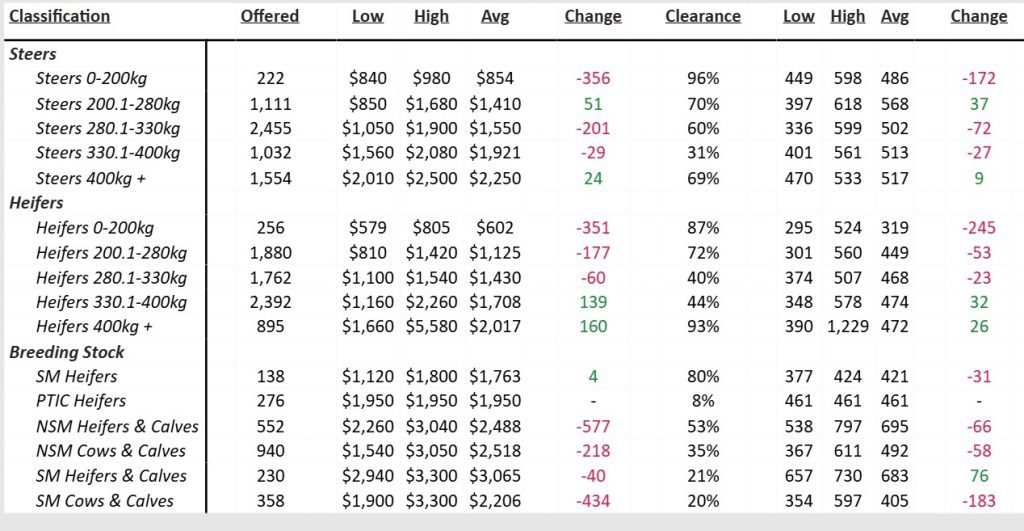Screen dimensions: 1024x531
Task: Click the 1,229 high cents value
Action: tap(847, 327)
